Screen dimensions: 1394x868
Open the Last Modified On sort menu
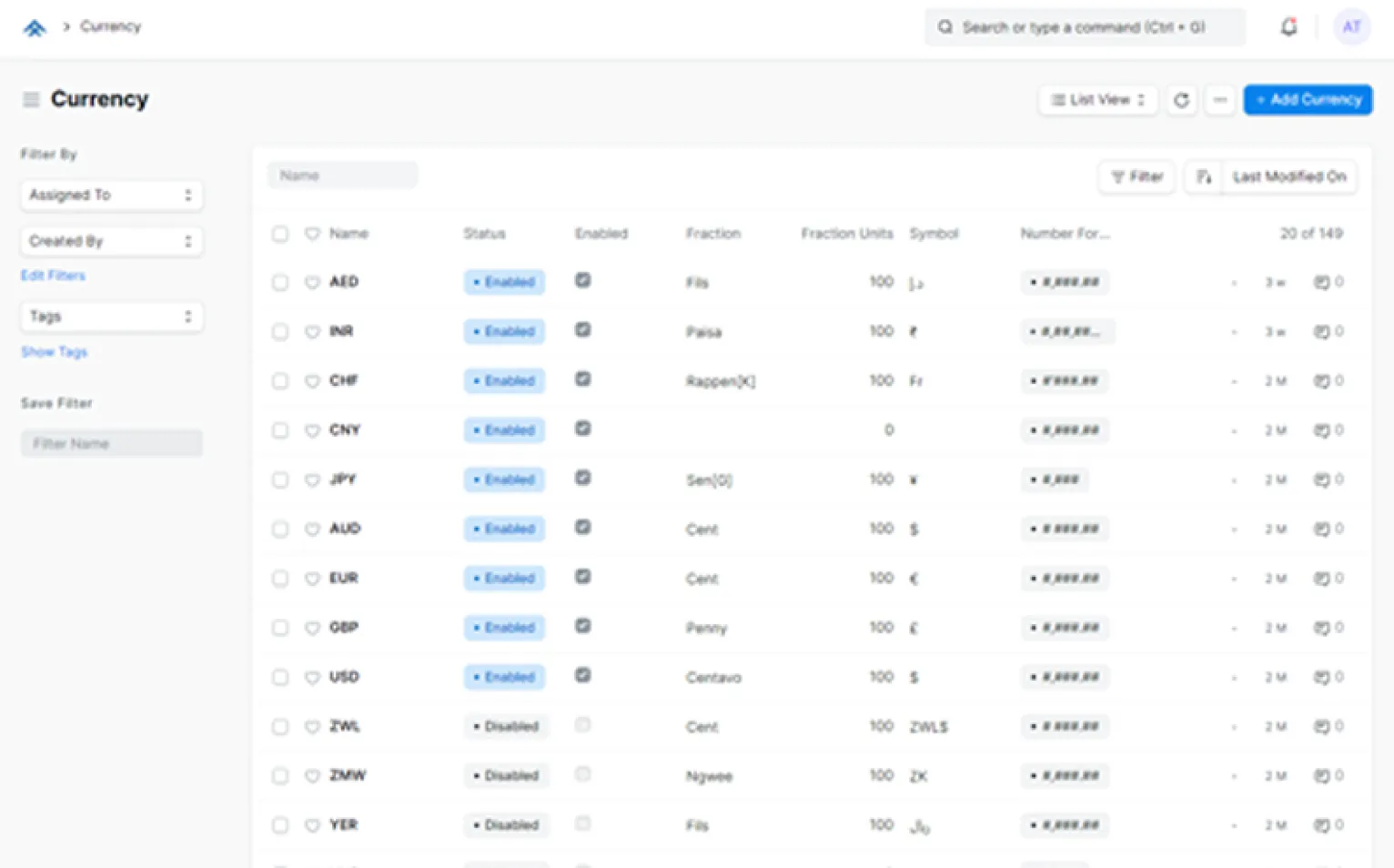[1288, 177]
